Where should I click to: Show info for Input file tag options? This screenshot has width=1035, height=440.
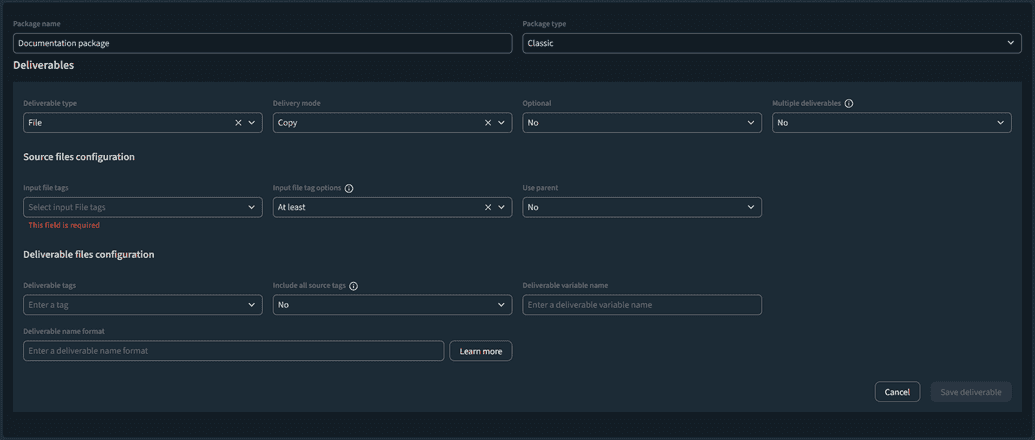pos(349,188)
